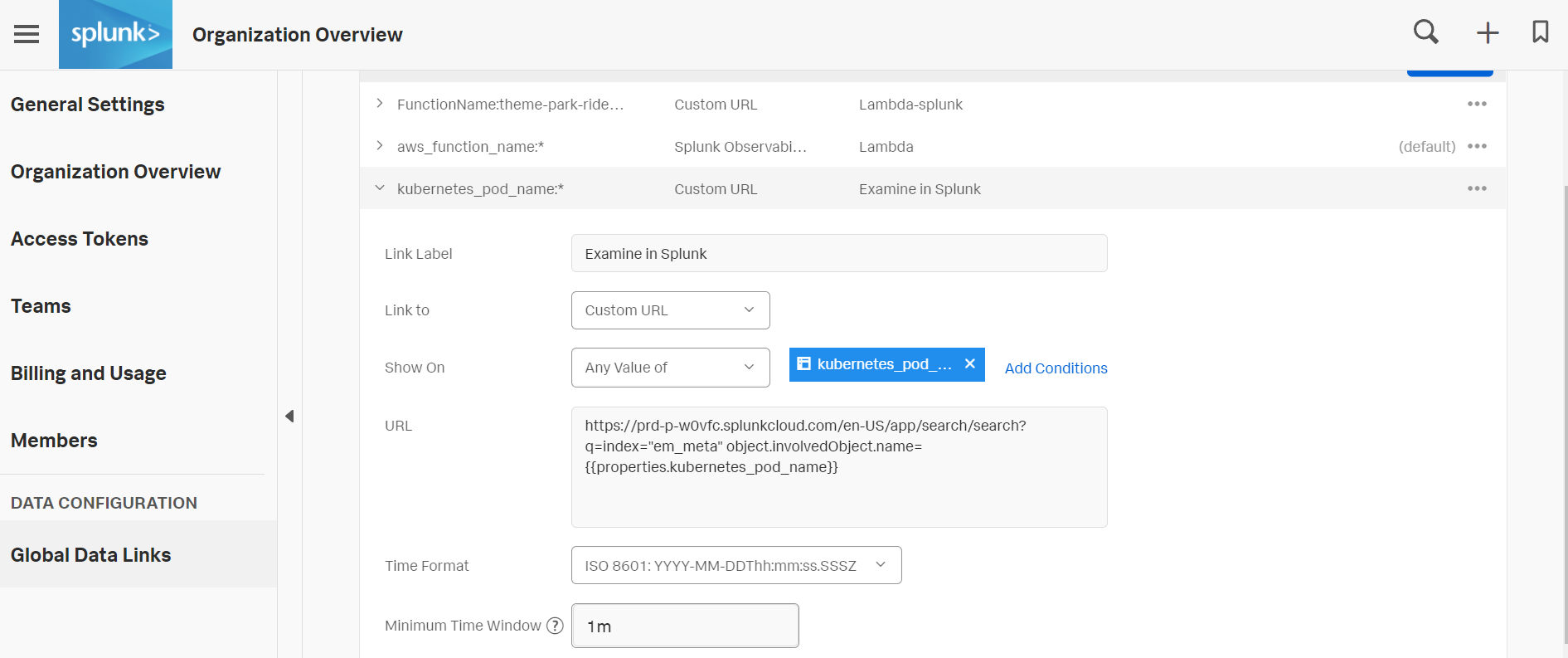Click Lambda-splunk label cell
The width and height of the screenshot is (1568, 658).
coord(910,105)
